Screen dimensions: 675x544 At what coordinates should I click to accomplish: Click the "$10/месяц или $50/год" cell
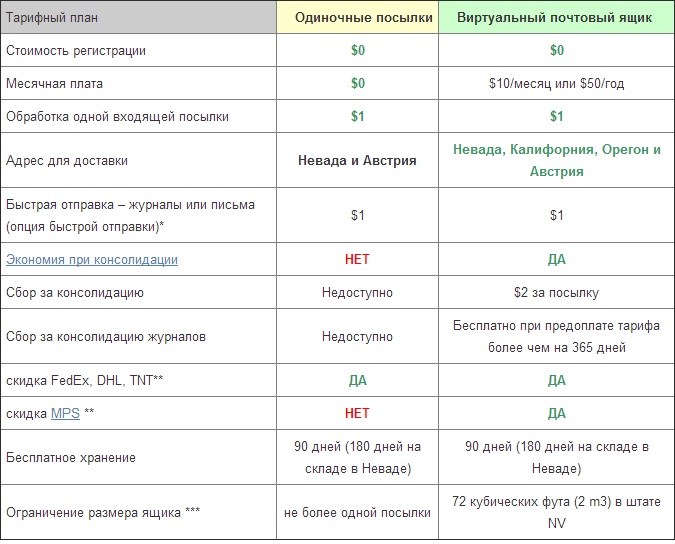pyautogui.click(x=556, y=84)
